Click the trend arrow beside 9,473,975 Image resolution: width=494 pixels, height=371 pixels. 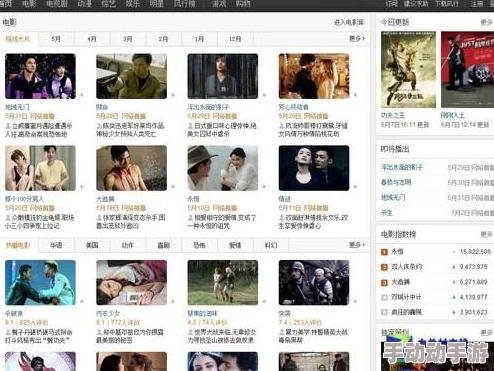[x=454, y=267]
